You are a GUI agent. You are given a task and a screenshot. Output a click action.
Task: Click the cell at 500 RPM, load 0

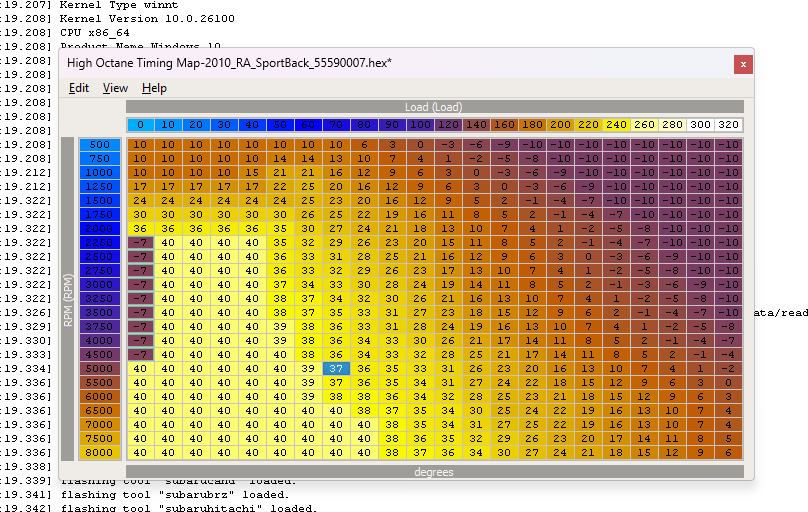140,145
